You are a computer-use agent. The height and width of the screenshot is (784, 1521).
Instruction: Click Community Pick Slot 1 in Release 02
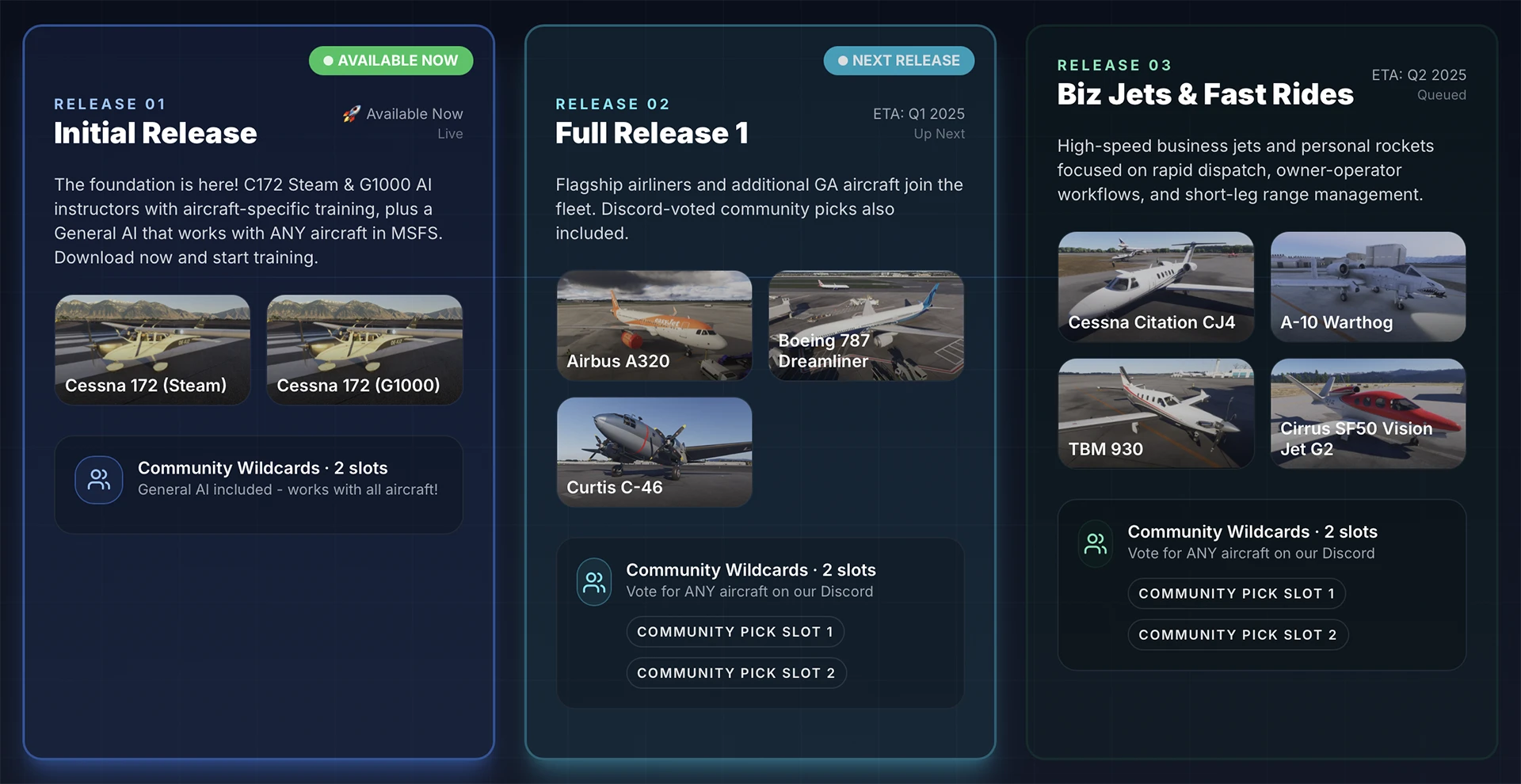point(735,632)
